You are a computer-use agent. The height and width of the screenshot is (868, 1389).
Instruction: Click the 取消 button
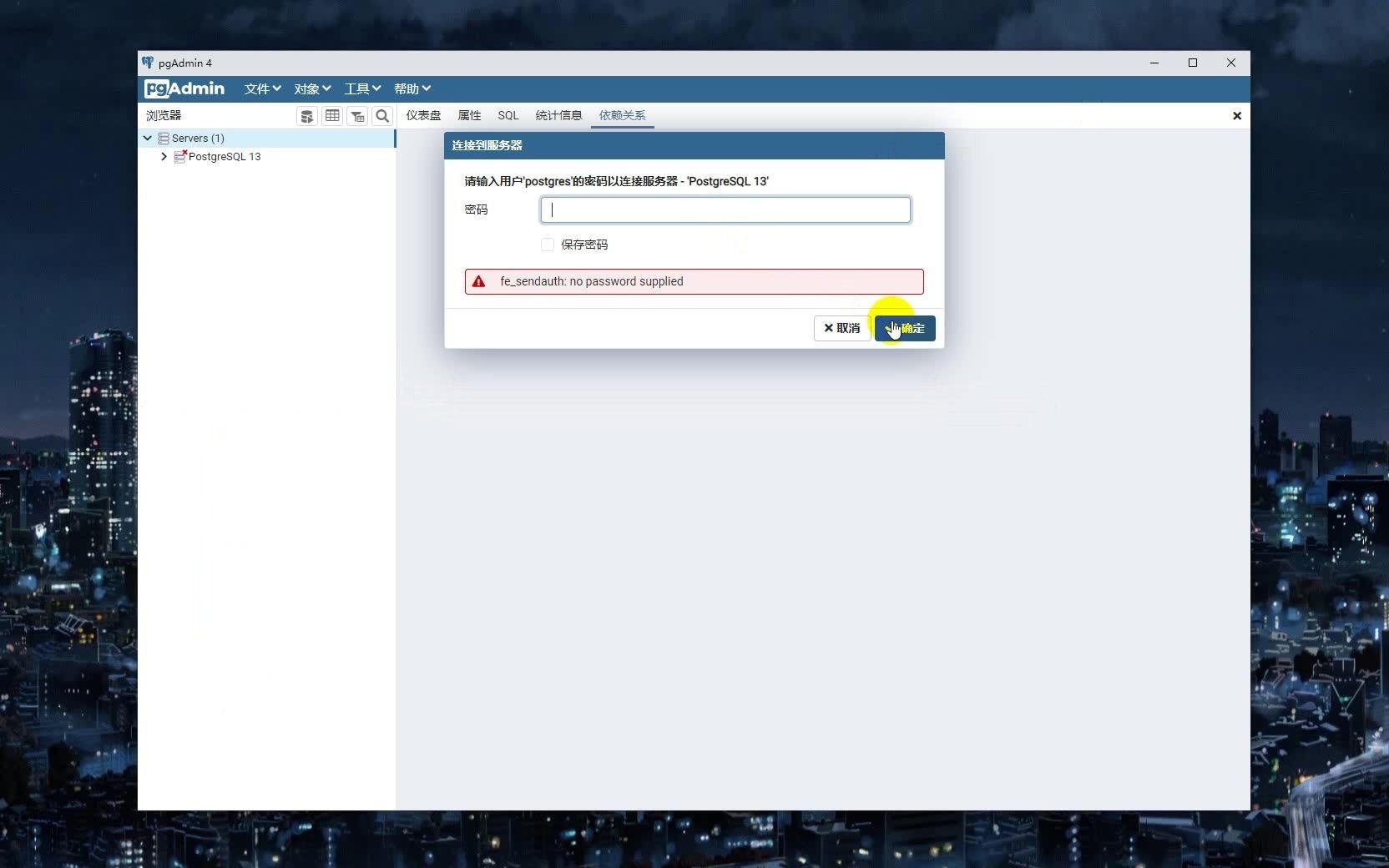tap(841, 328)
